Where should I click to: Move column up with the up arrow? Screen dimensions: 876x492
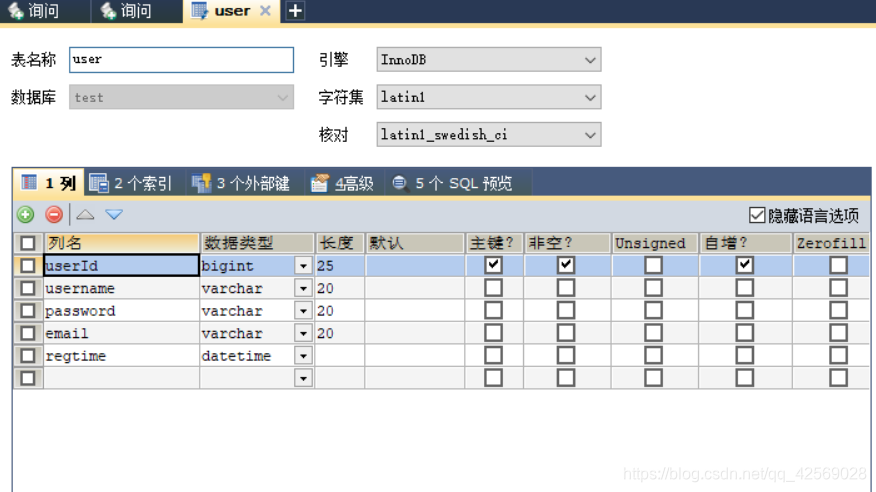[85, 214]
